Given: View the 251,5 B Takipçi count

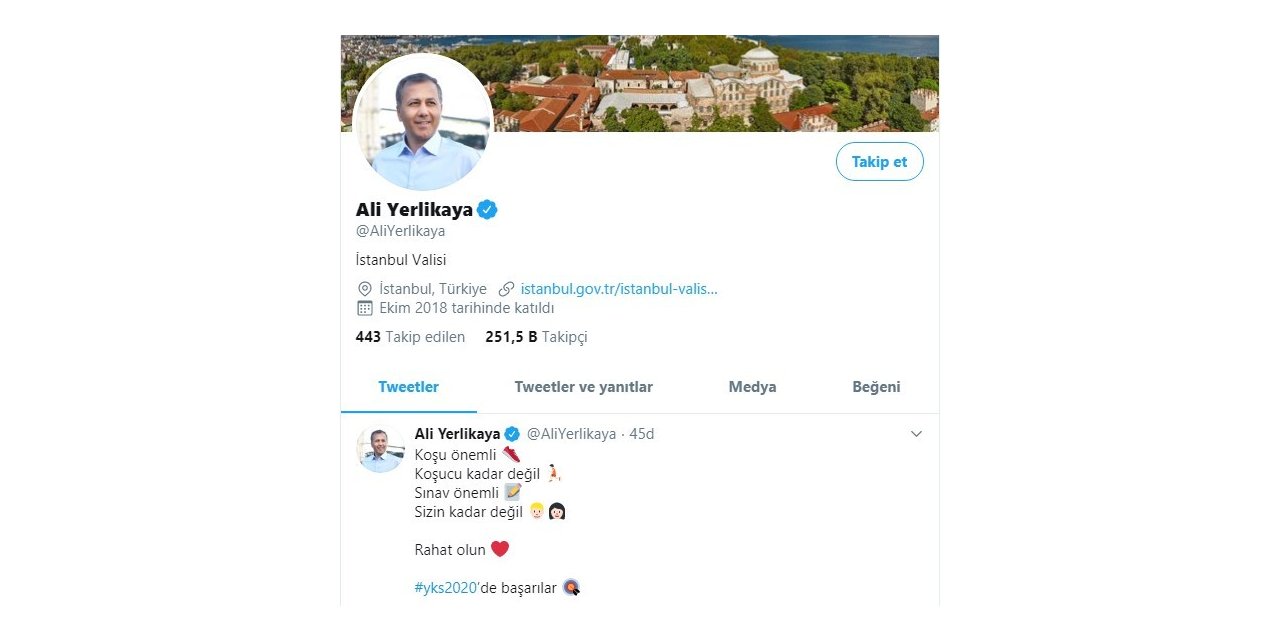Looking at the screenshot, I should click(536, 337).
